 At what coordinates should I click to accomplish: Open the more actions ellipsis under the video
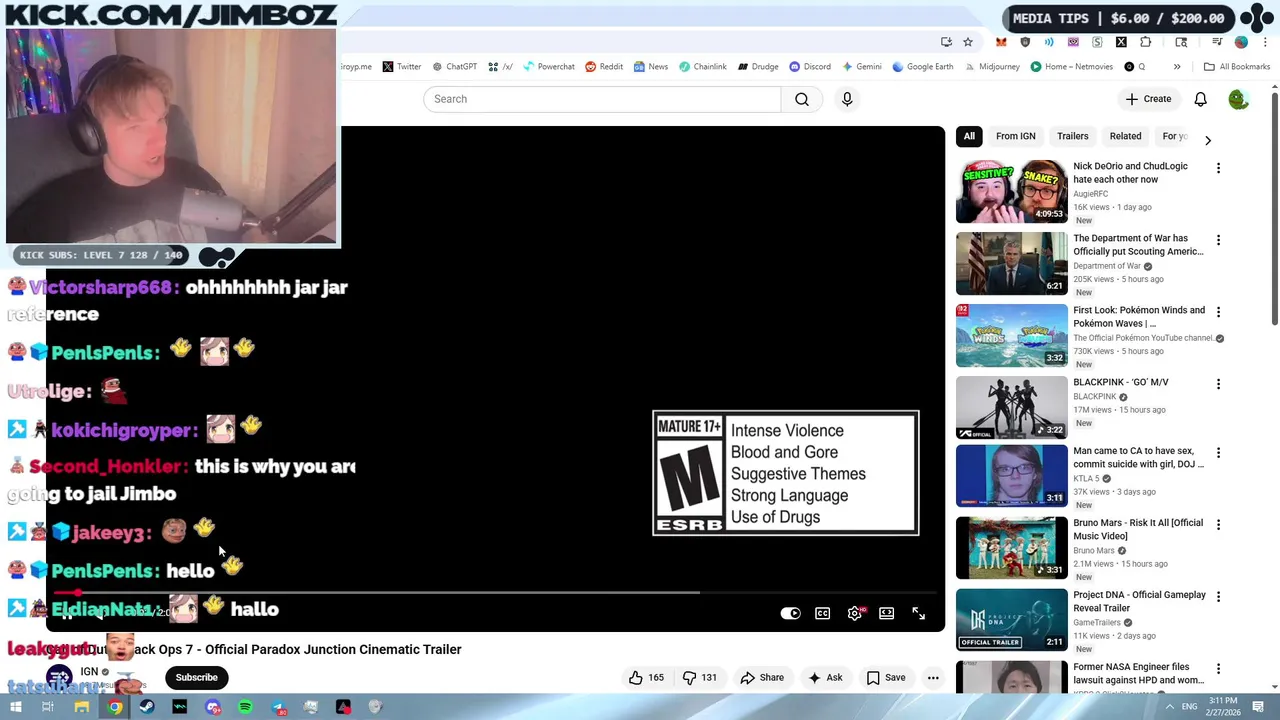point(933,677)
